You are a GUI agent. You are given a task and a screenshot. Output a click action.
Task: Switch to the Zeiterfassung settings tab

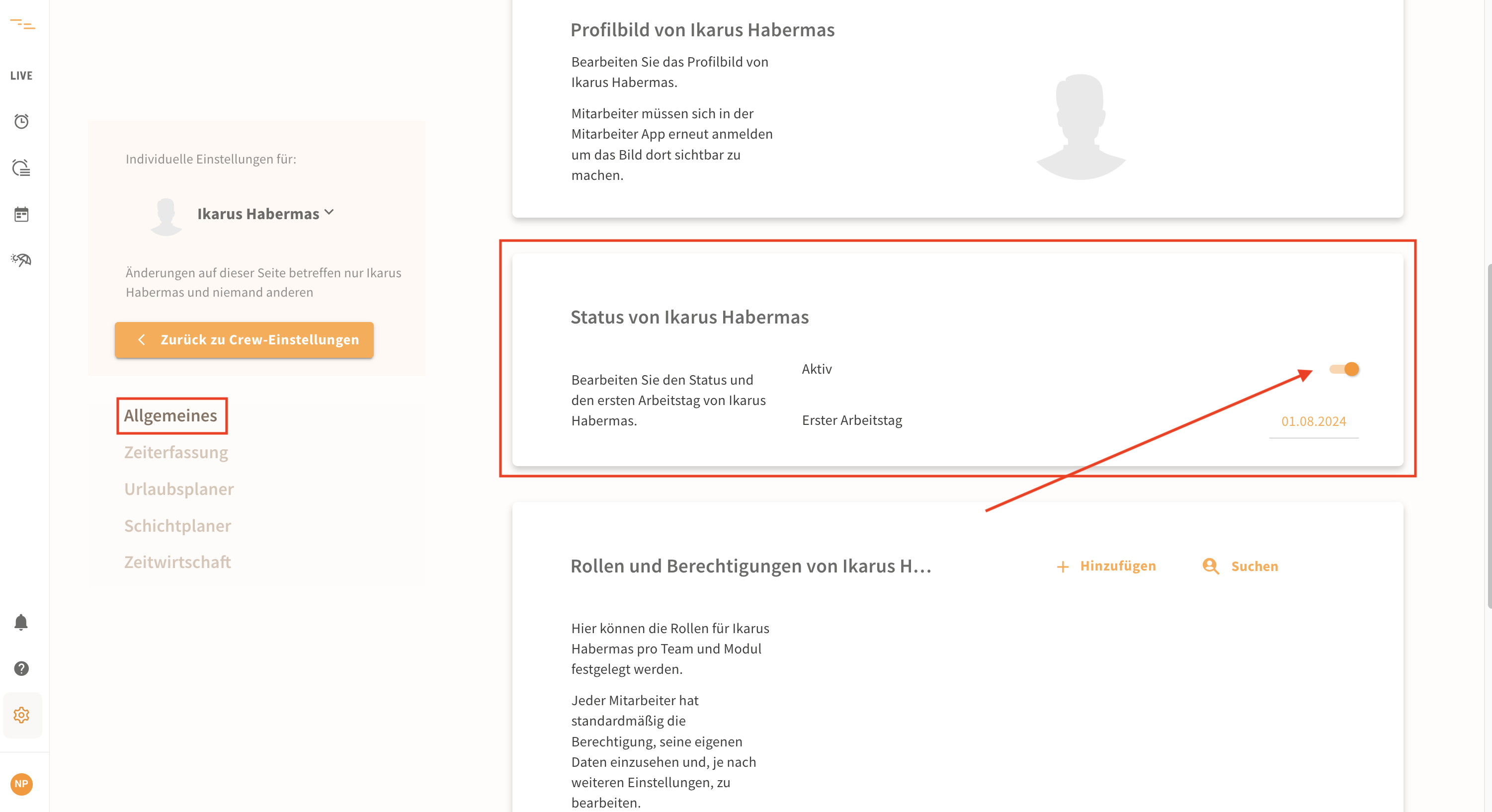pos(176,452)
